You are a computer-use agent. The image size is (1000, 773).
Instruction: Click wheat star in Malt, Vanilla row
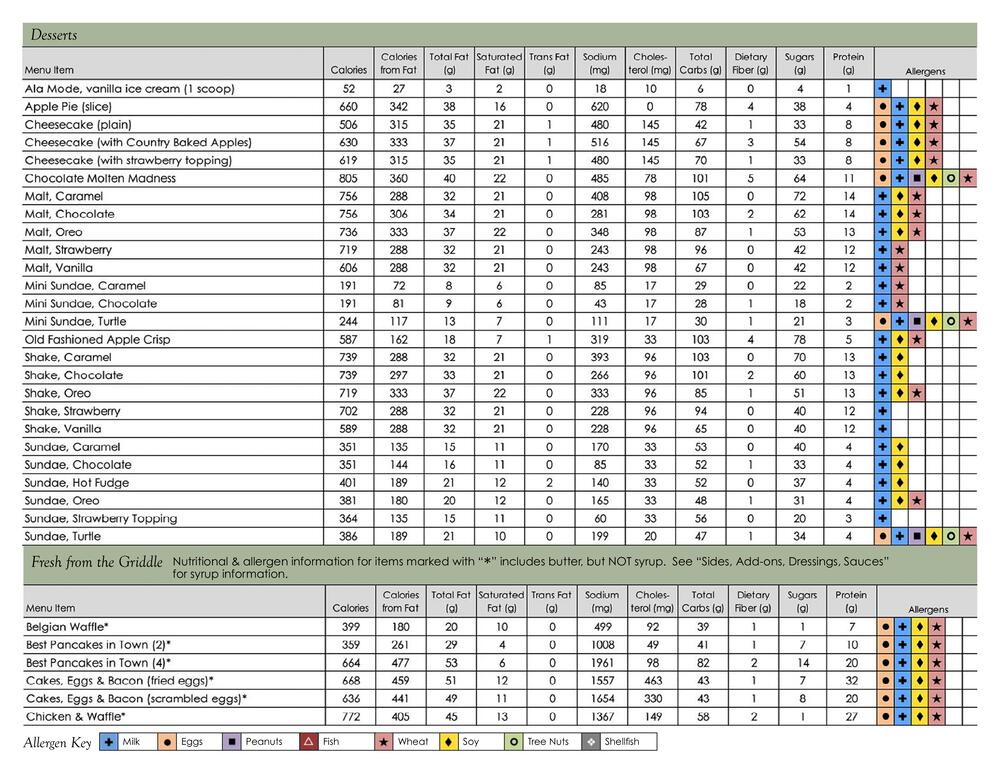(900, 268)
